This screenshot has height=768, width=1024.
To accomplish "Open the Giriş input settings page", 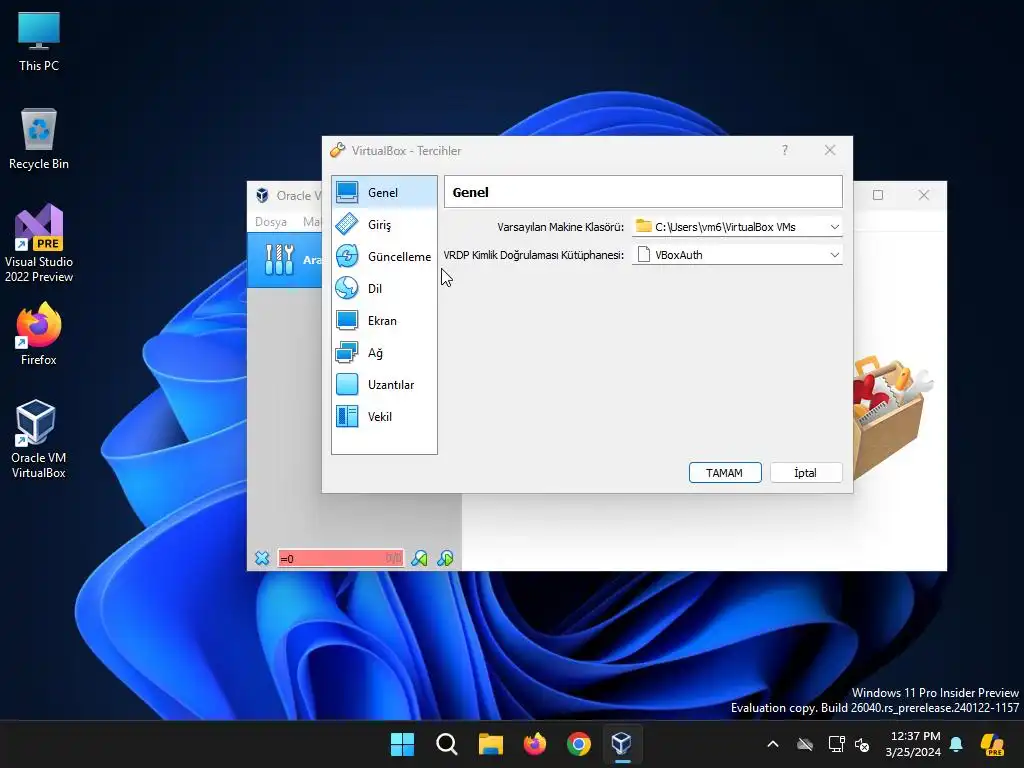I will [384, 225].
